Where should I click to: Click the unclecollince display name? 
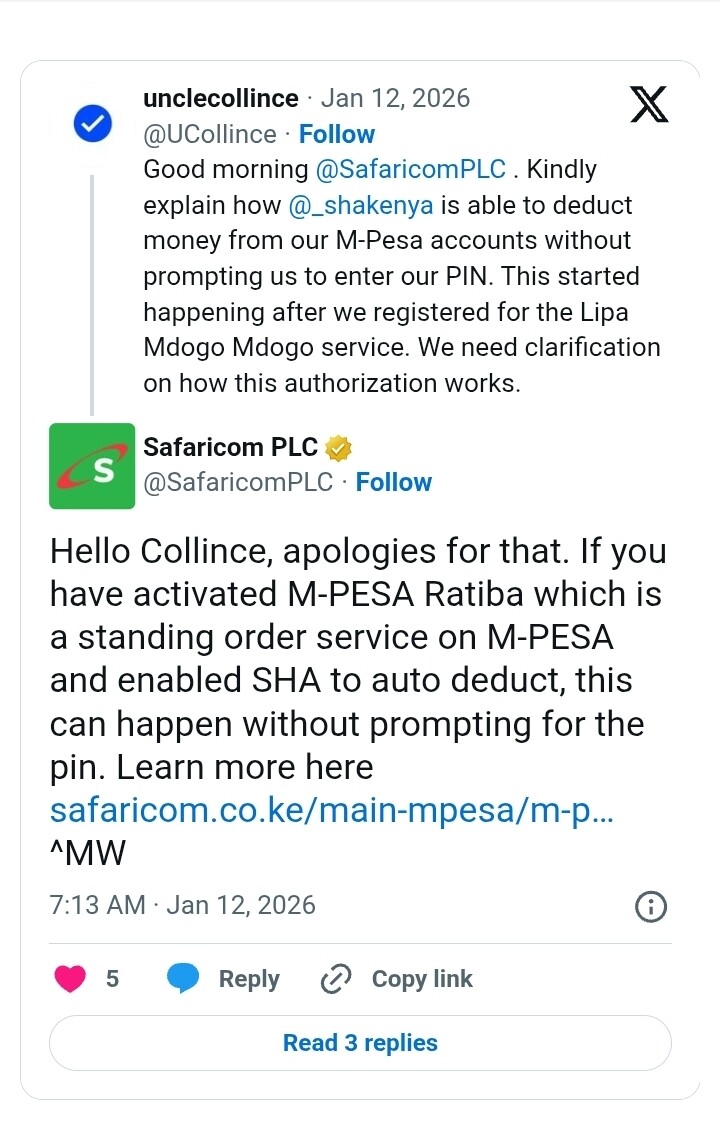click(x=221, y=99)
